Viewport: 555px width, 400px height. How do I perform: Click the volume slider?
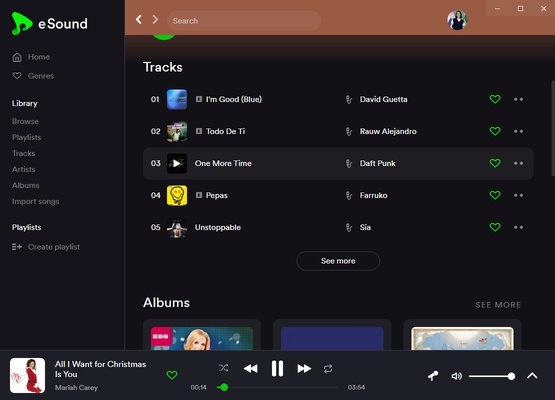[x=492, y=376]
